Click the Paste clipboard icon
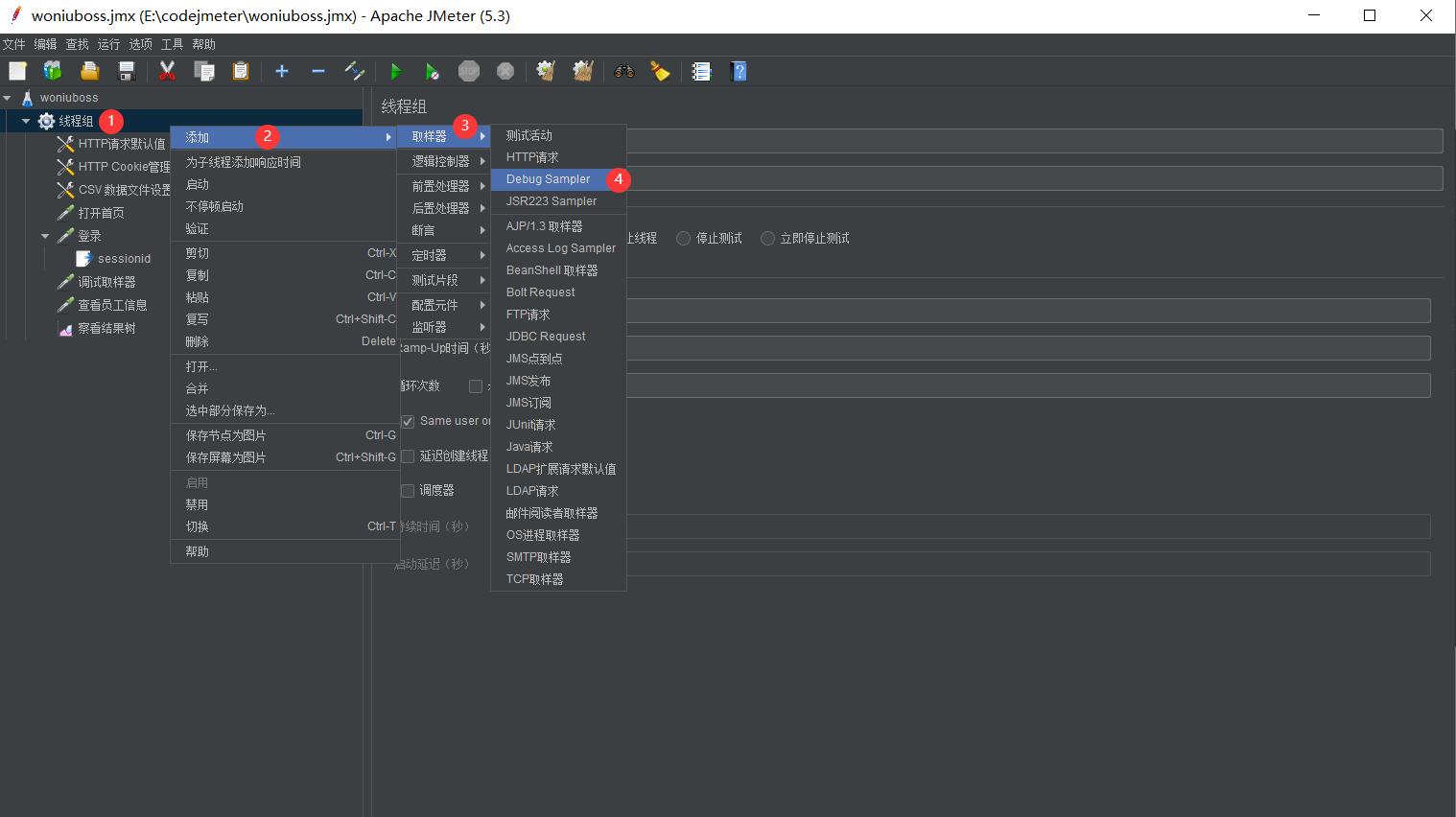The width and height of the screenshot is (1456, 817). (x=240, y=71)
